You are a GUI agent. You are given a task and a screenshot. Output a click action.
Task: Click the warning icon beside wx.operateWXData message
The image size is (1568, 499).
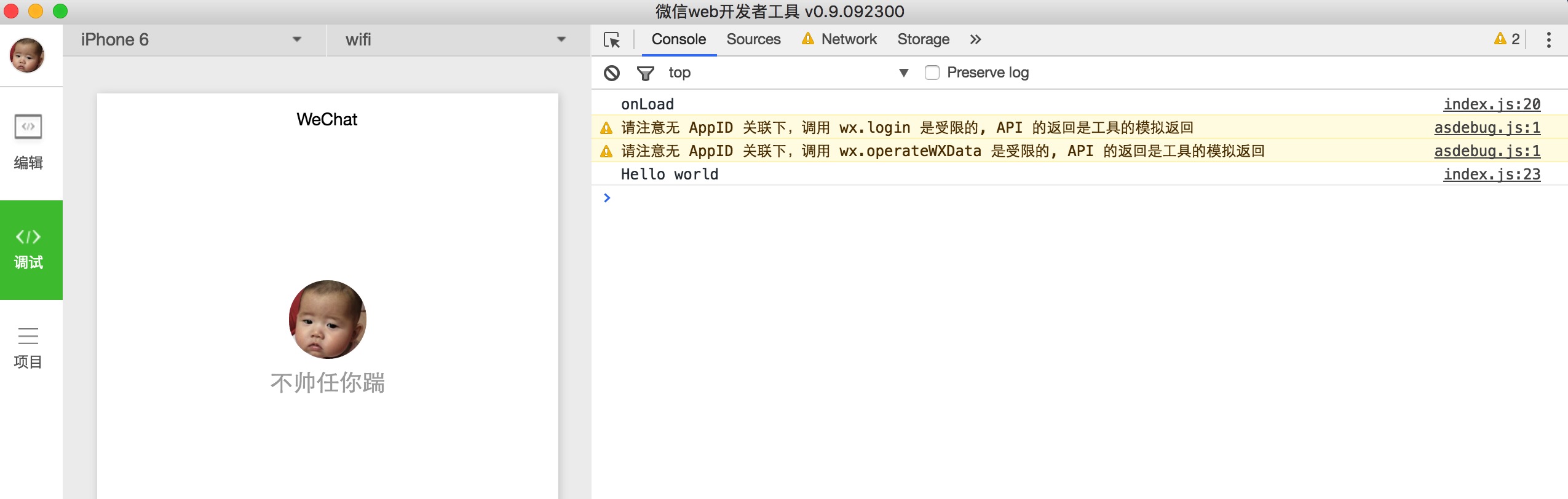(606, 151)
